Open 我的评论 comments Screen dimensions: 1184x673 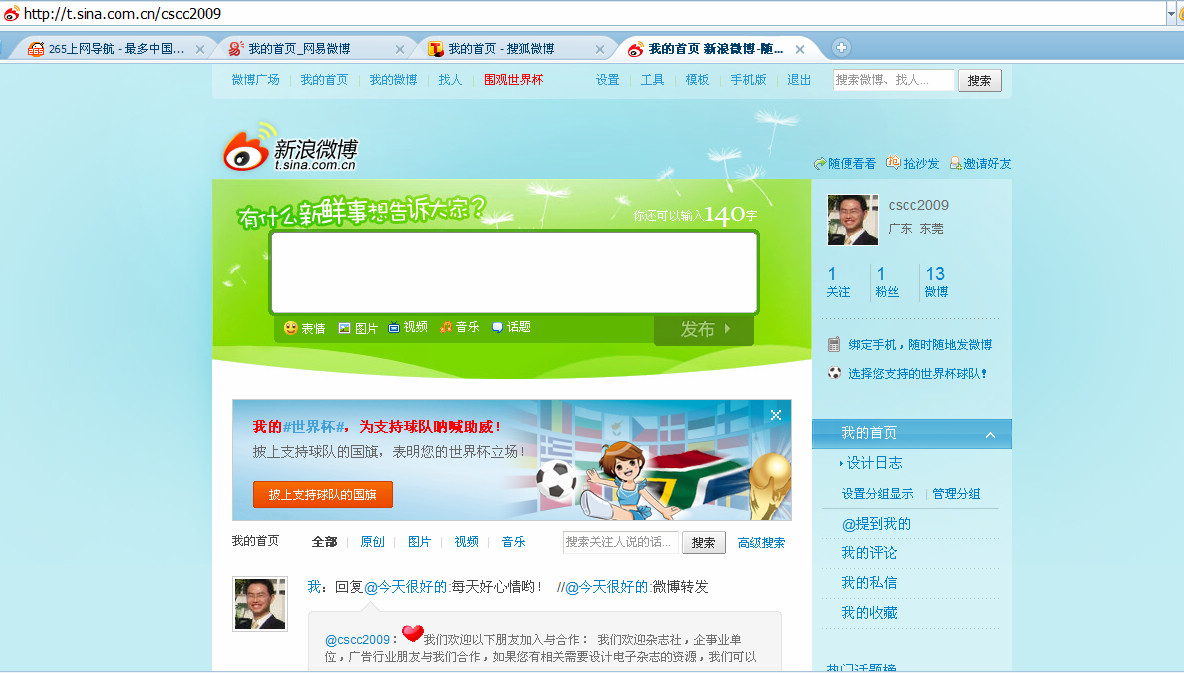[x=869, y=553]
